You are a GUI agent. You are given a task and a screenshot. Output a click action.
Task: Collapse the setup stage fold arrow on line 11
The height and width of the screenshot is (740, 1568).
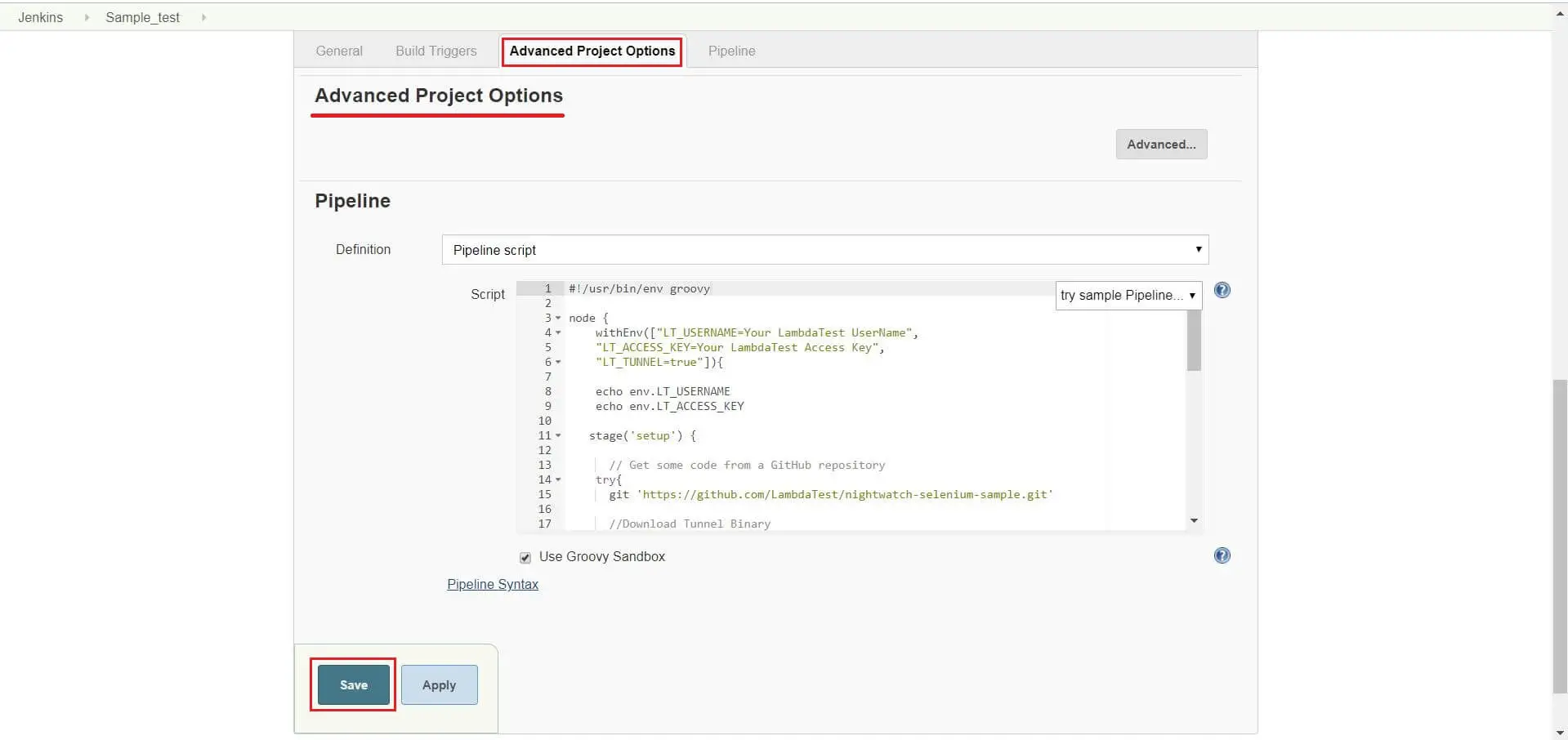(x=556, y=435)
